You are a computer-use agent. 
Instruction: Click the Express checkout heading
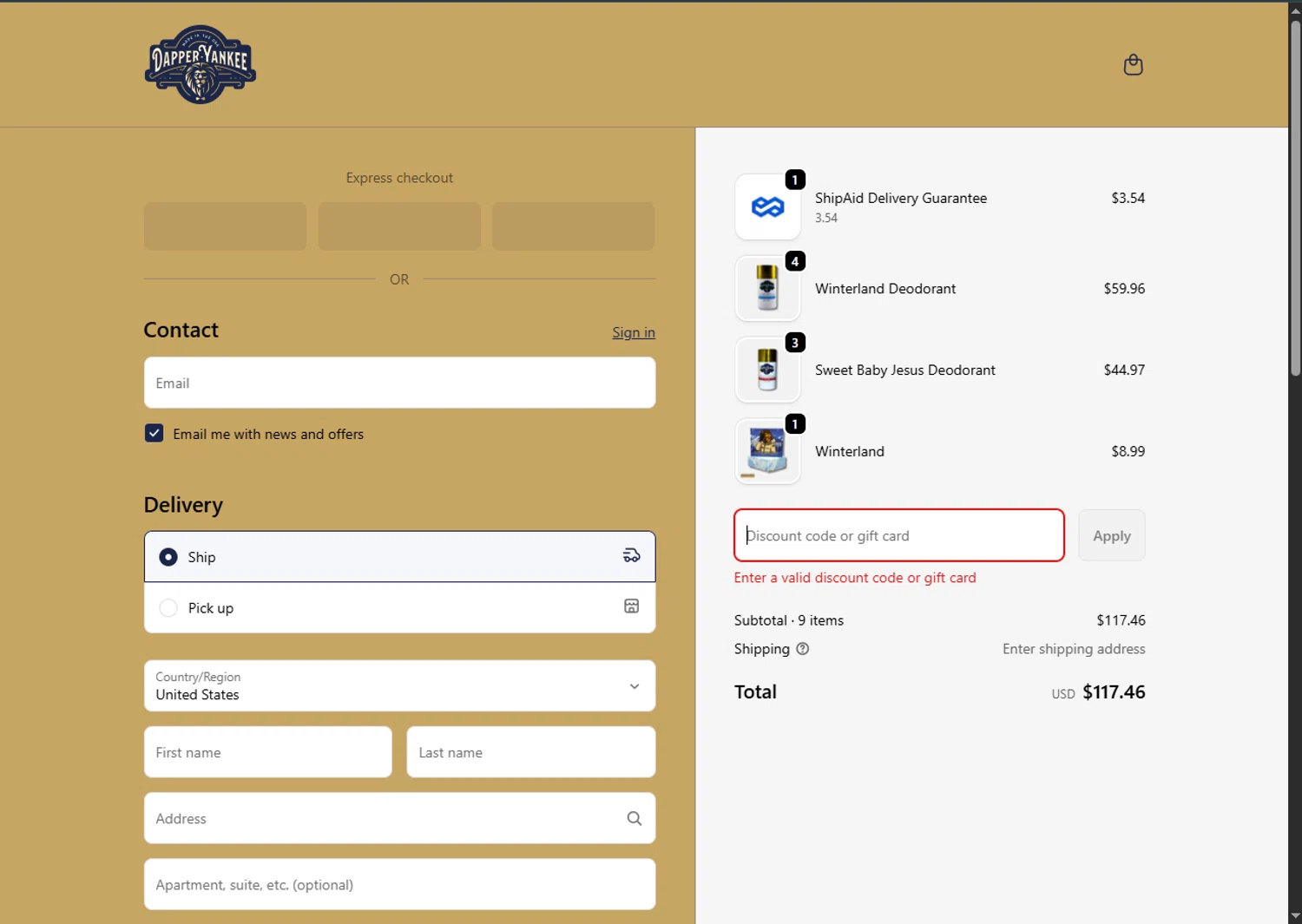tap(399, 178)
